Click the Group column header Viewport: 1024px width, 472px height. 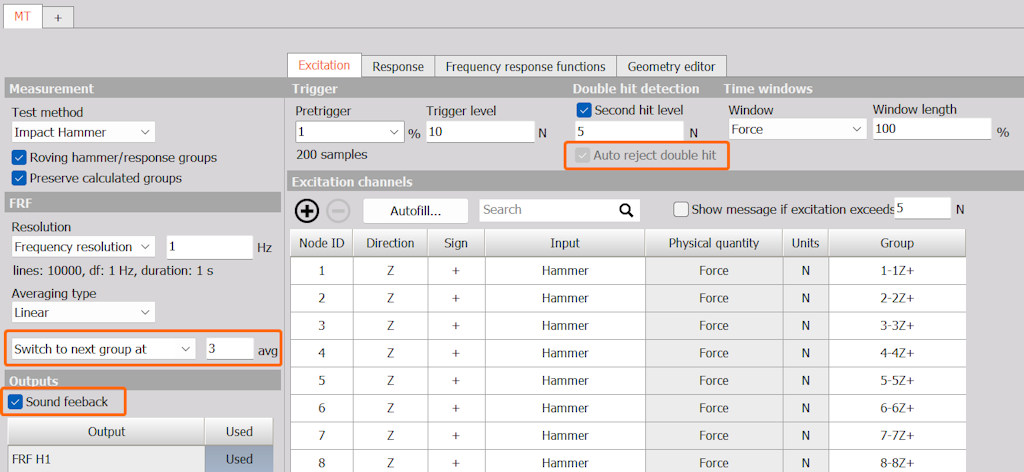(x=897, y=244)
